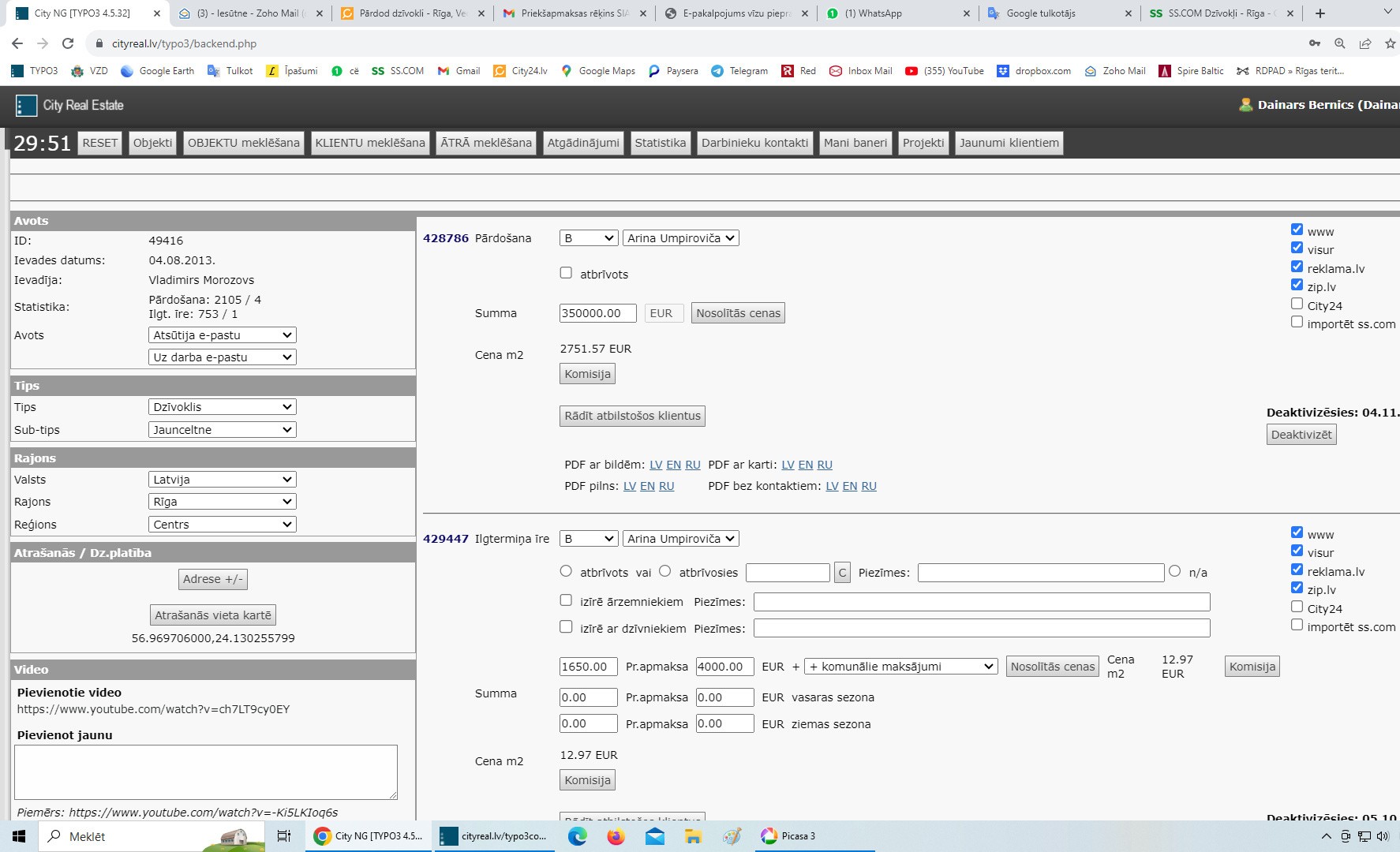Image resolution: width=1400 pixels, height=852 pixels.
Task: Click the Deaktivizēt button
Action: pyautogui.click(x=1301, y=435)
